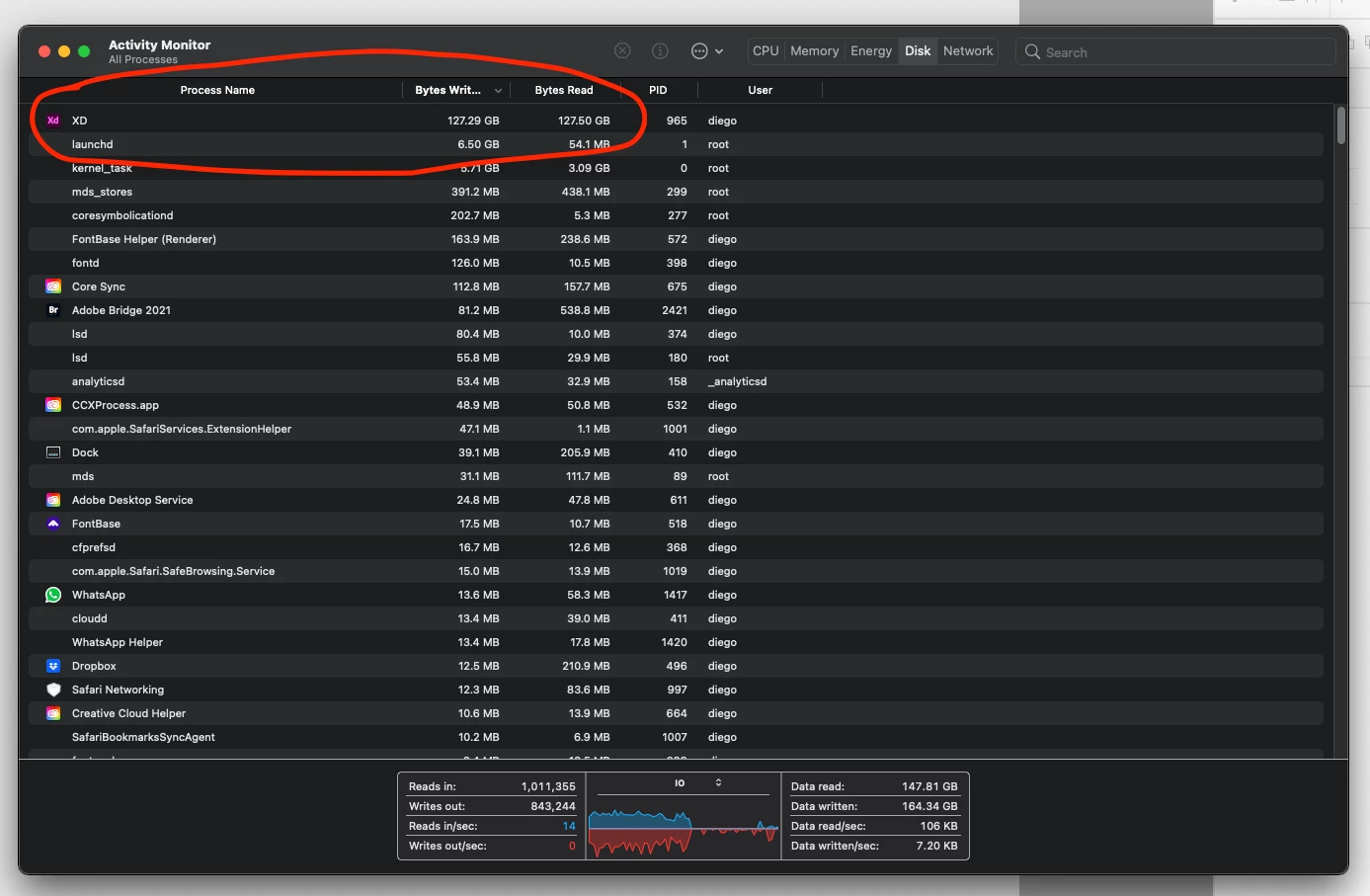Click the Core Sync app icon
The height and width of the screenshot is (896, 1370).
[53, 286]
